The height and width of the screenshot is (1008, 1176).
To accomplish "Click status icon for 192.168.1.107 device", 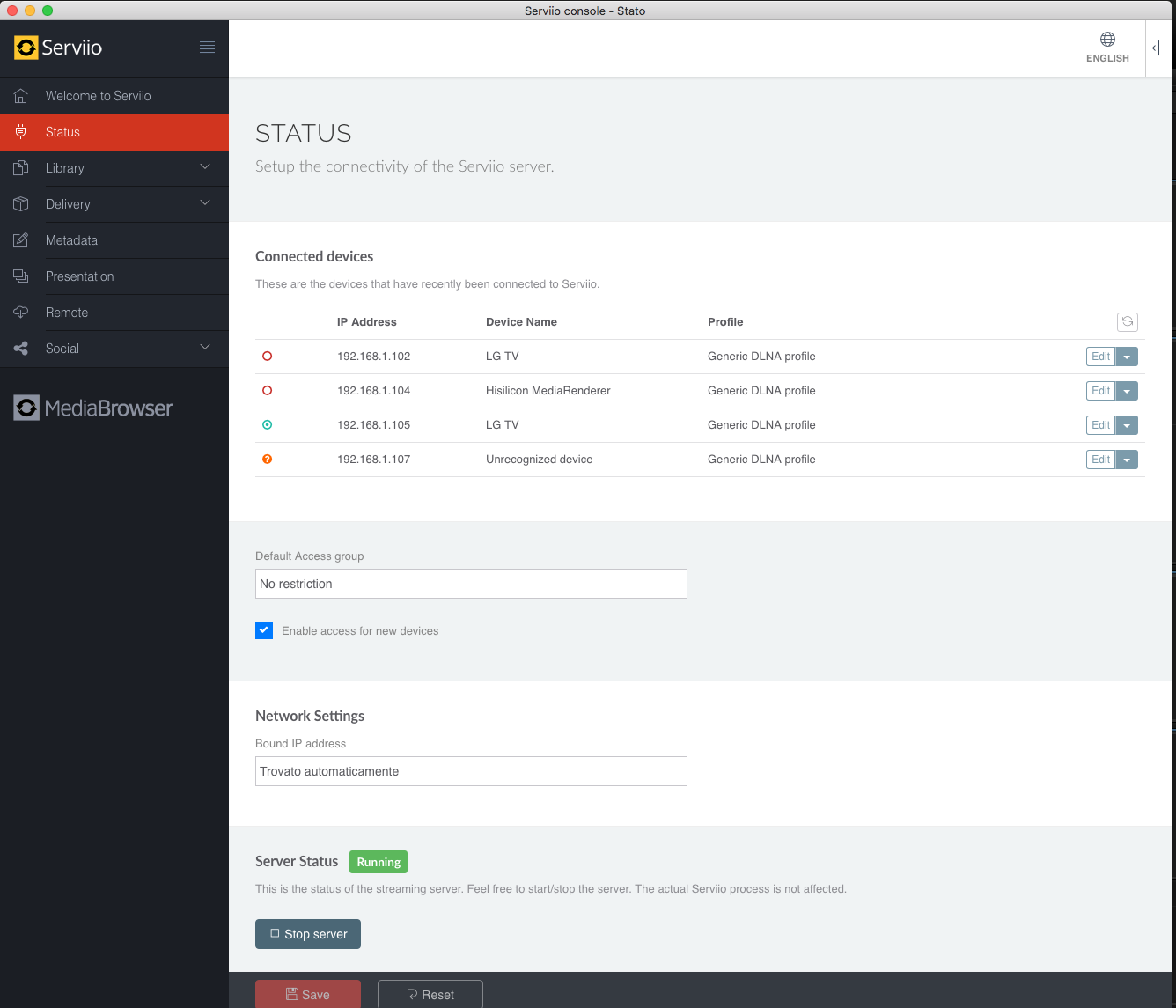I will (268, 460).
